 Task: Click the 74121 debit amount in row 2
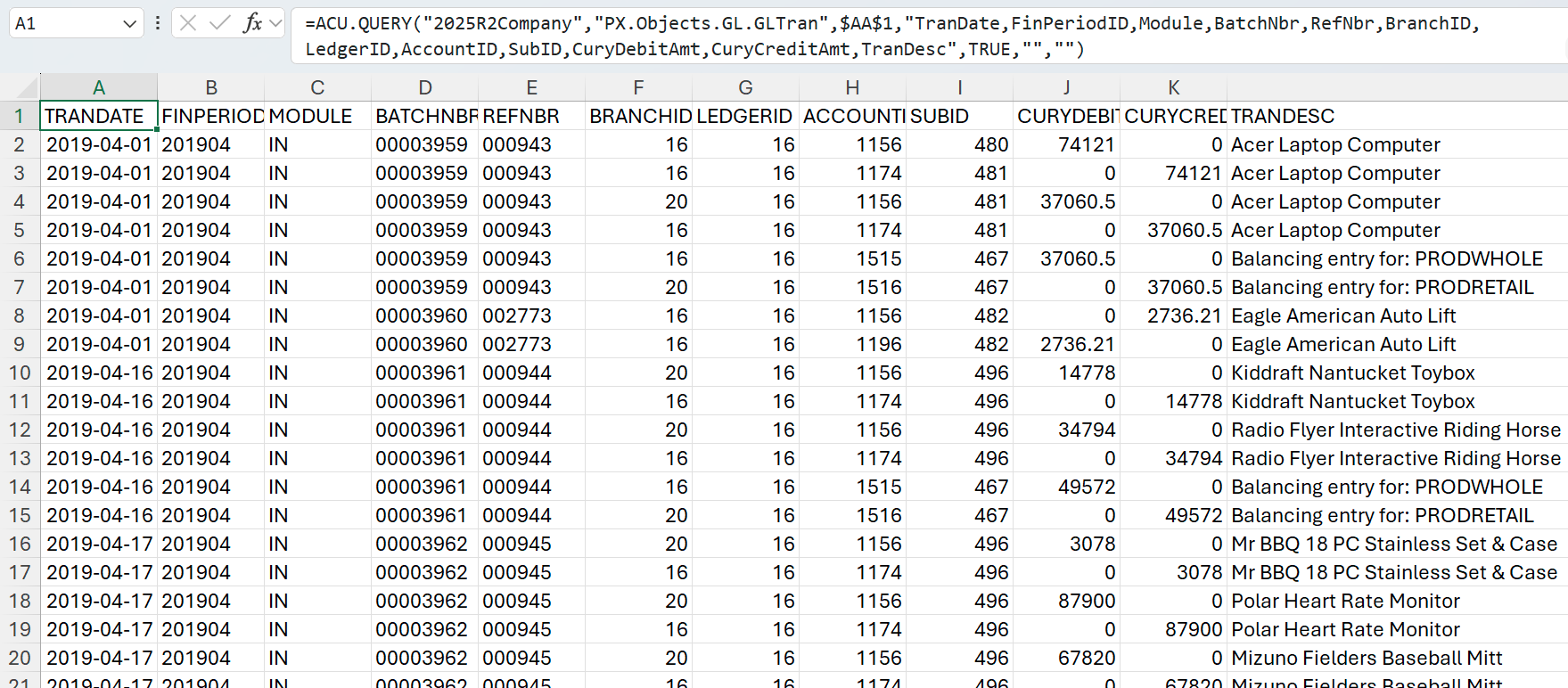coord(1085,145)
